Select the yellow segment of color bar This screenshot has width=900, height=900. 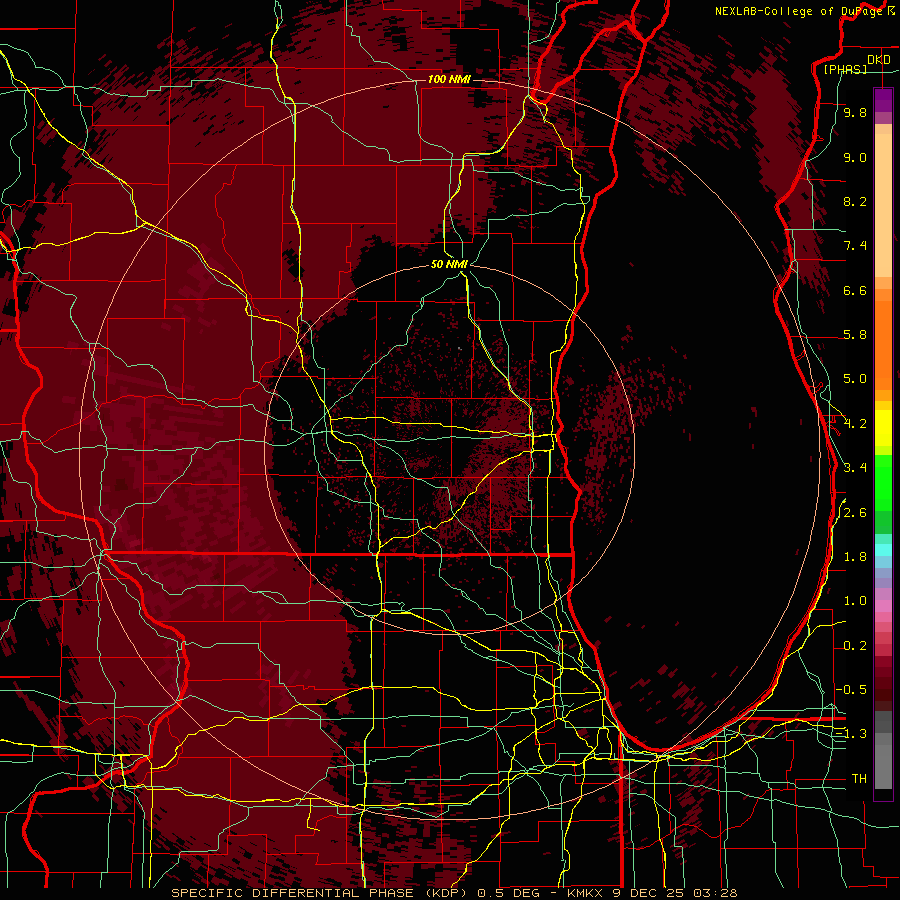pos(883,428)
